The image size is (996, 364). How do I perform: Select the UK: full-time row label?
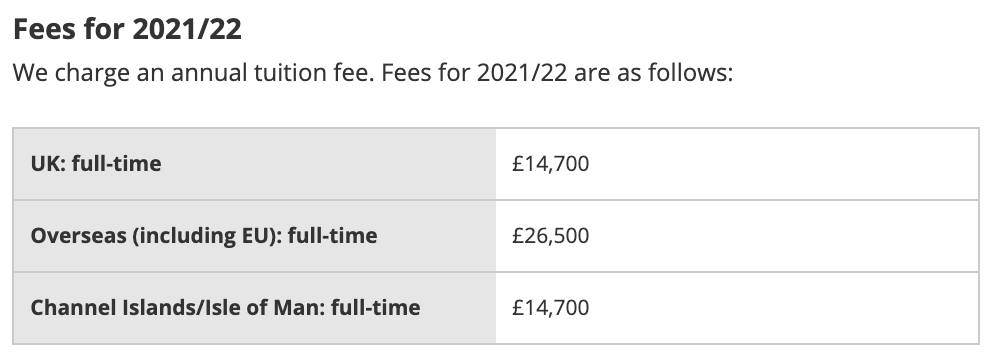[96, 164]
